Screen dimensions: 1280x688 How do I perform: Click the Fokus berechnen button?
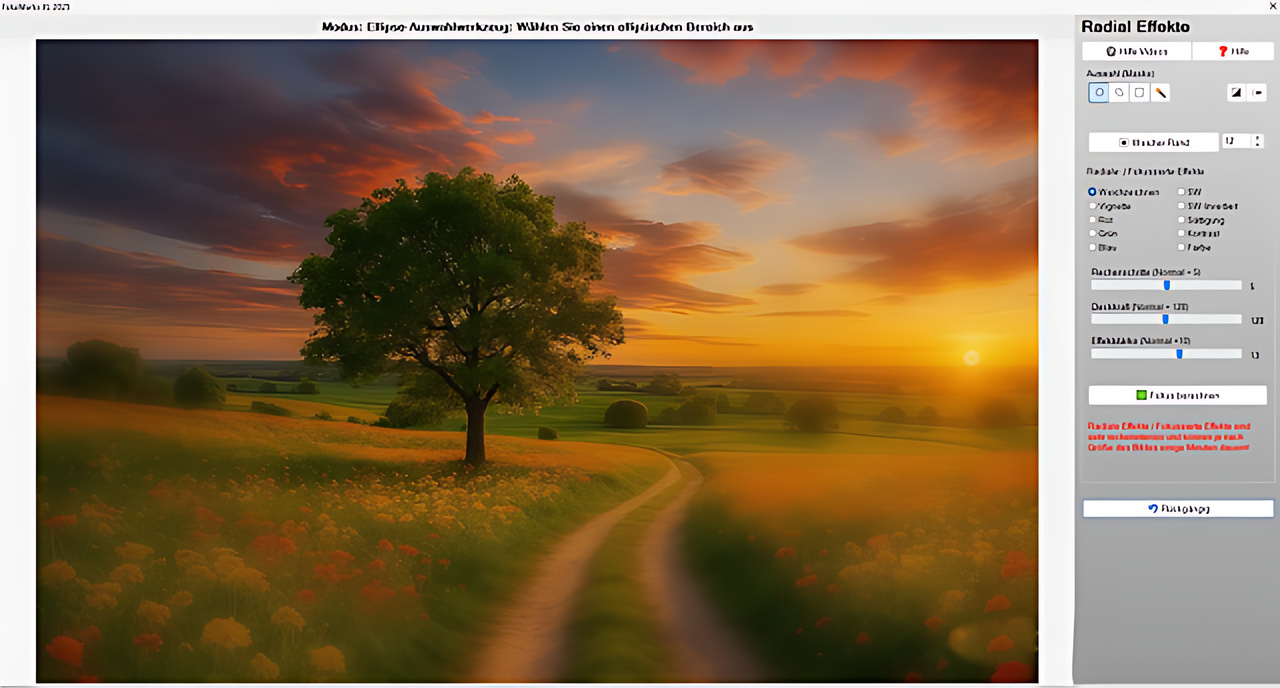1177,395
